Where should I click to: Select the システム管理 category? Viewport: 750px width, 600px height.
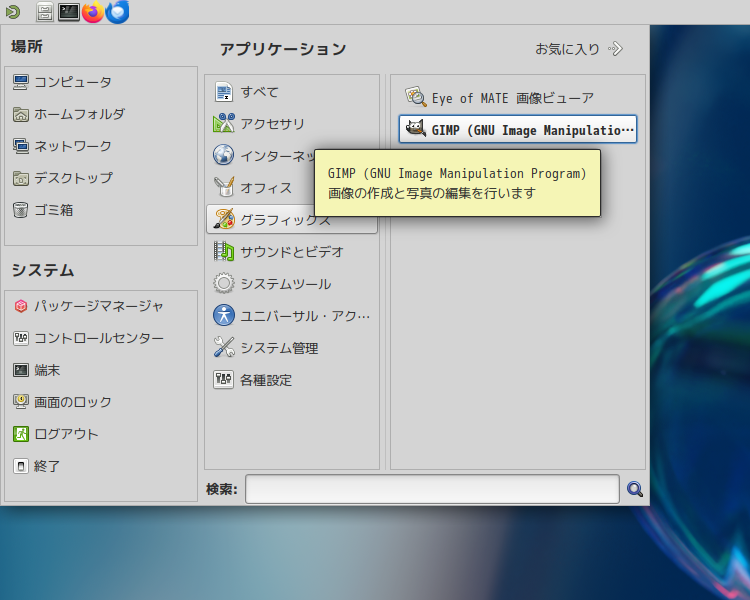click(292, 347)
